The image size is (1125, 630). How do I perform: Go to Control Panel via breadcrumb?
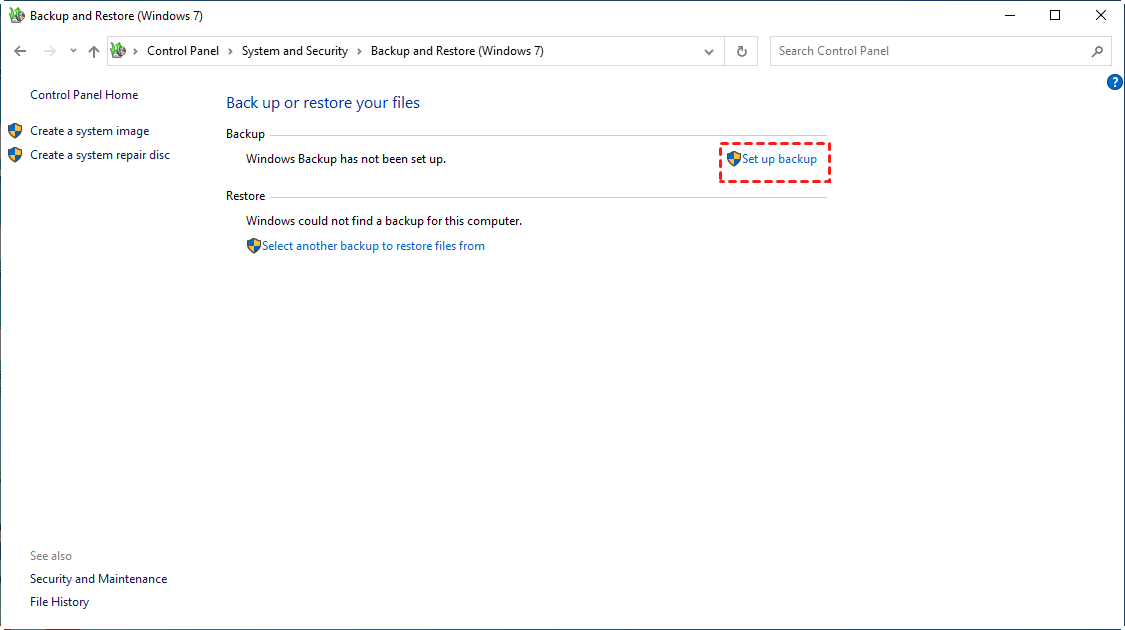coord(183,50)
